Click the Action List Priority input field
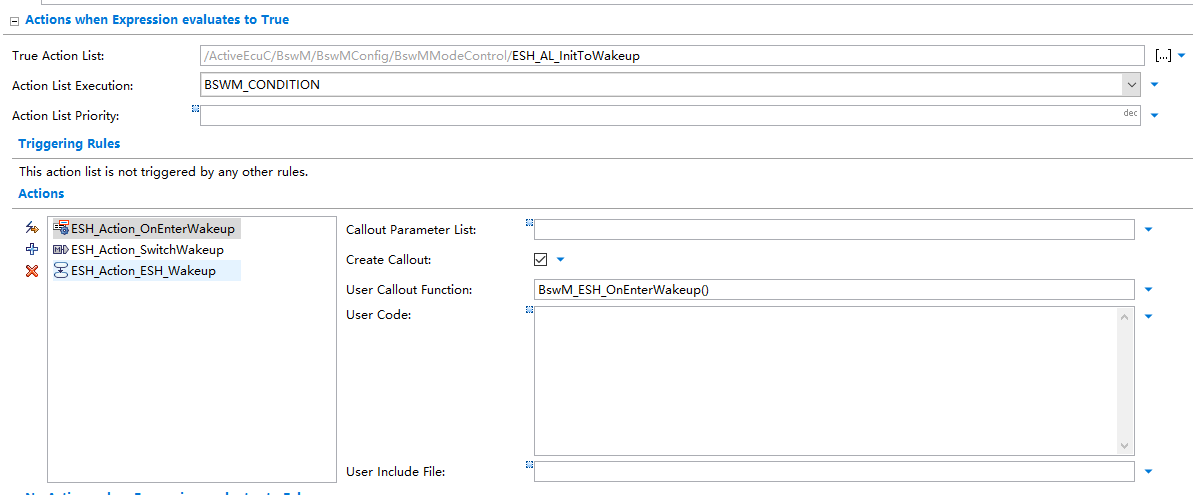The width and height of the screenshot is (1193, 495). pyautogui.click(x=670, y=116)
